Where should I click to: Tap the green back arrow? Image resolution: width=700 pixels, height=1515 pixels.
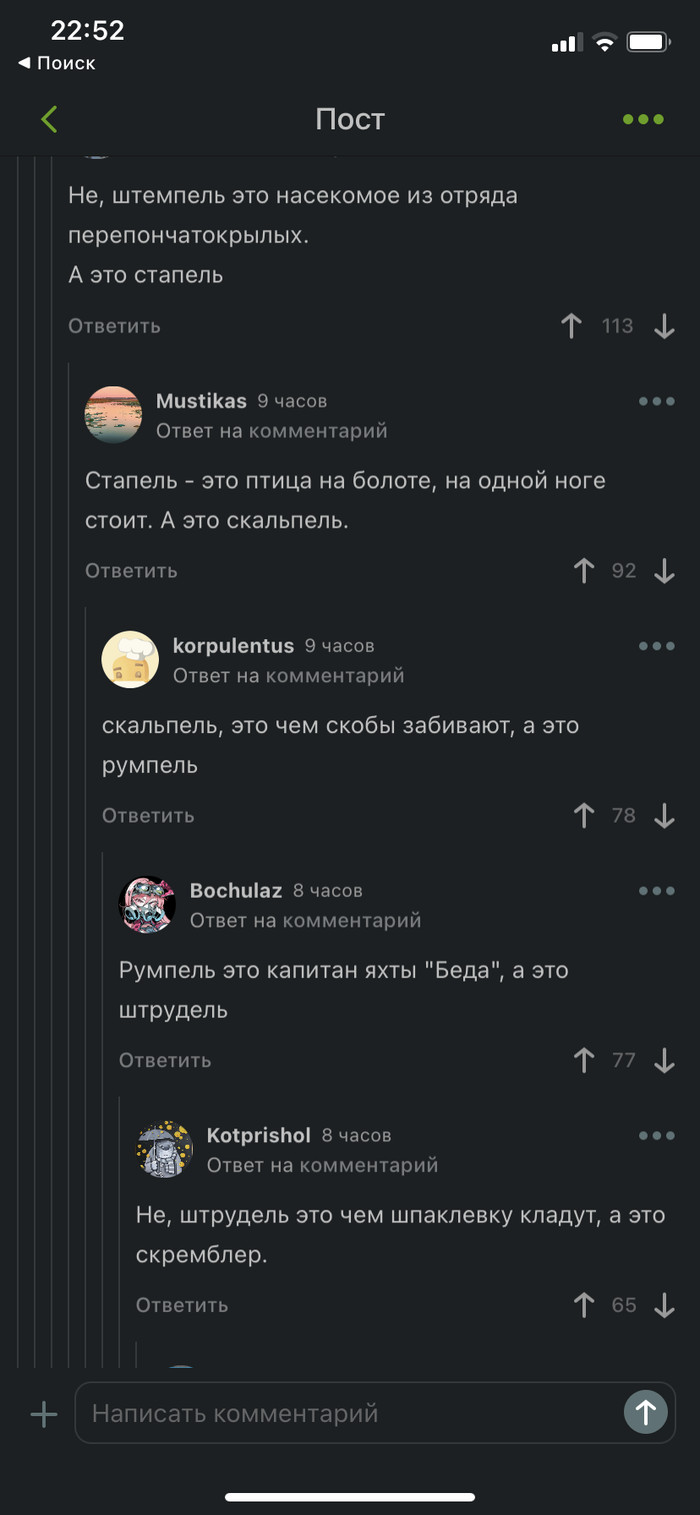[49, 119]
